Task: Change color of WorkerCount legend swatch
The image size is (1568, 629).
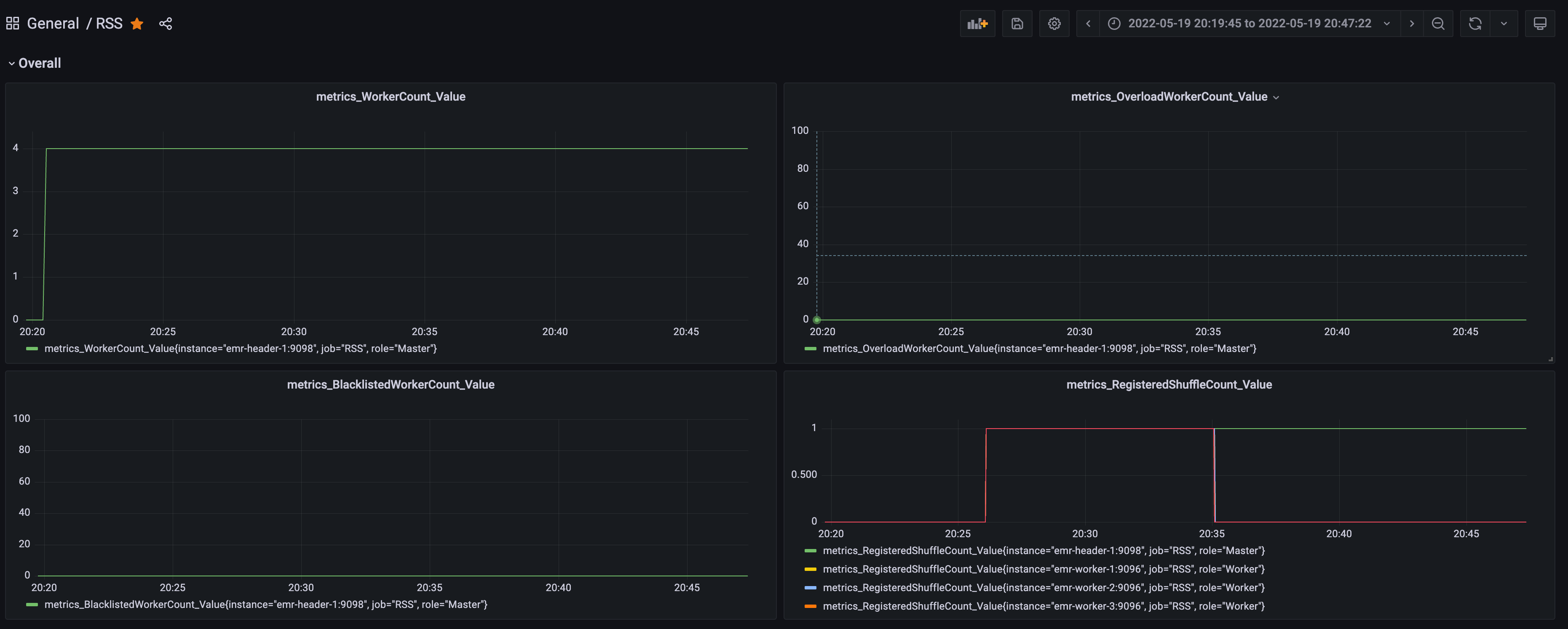Action: pos(32,349)
